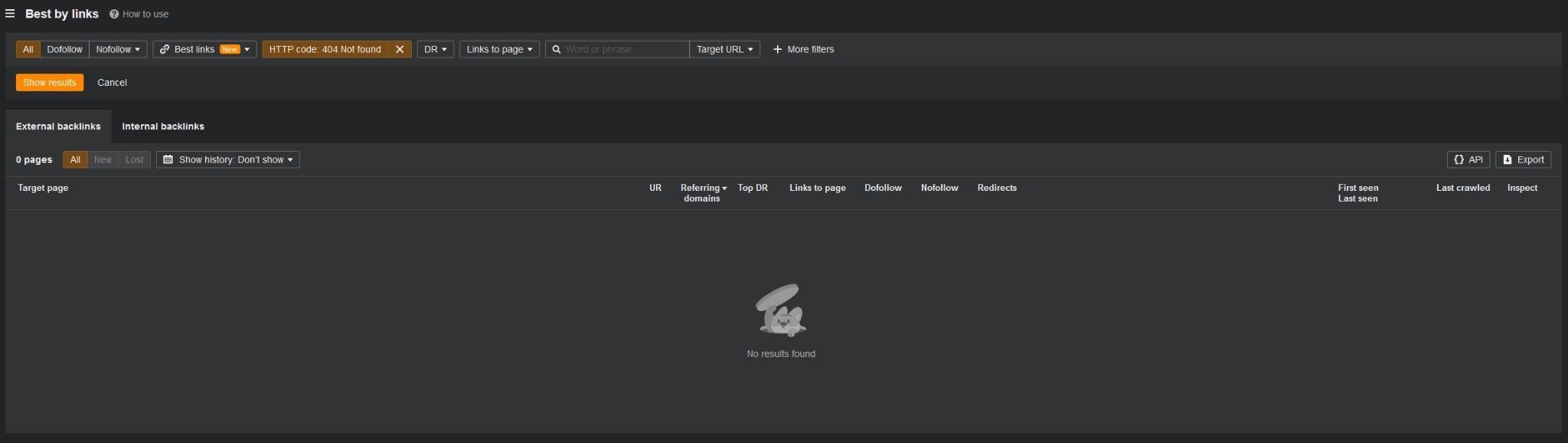Click the Top DR column header

click(x=753, y=188)
